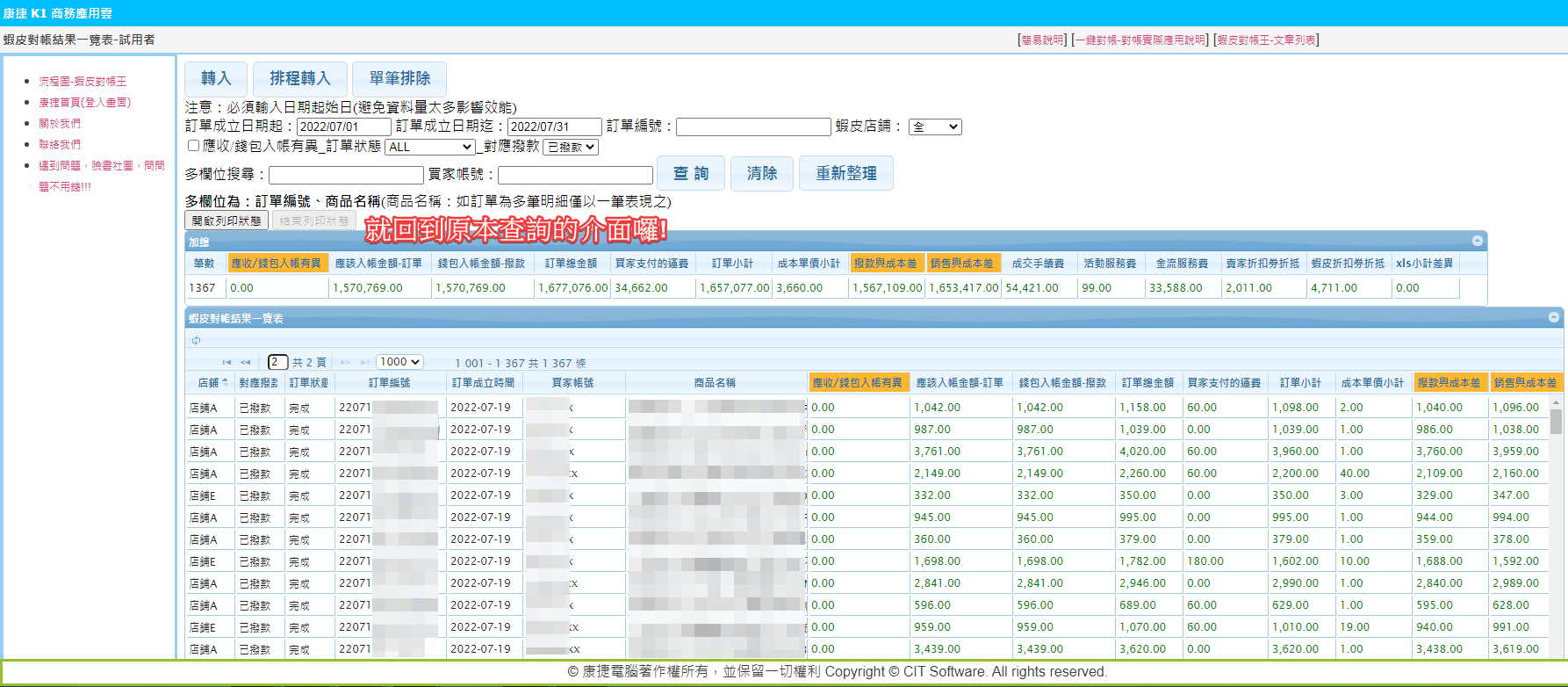Click the last page arrow icon

(364, 362)
